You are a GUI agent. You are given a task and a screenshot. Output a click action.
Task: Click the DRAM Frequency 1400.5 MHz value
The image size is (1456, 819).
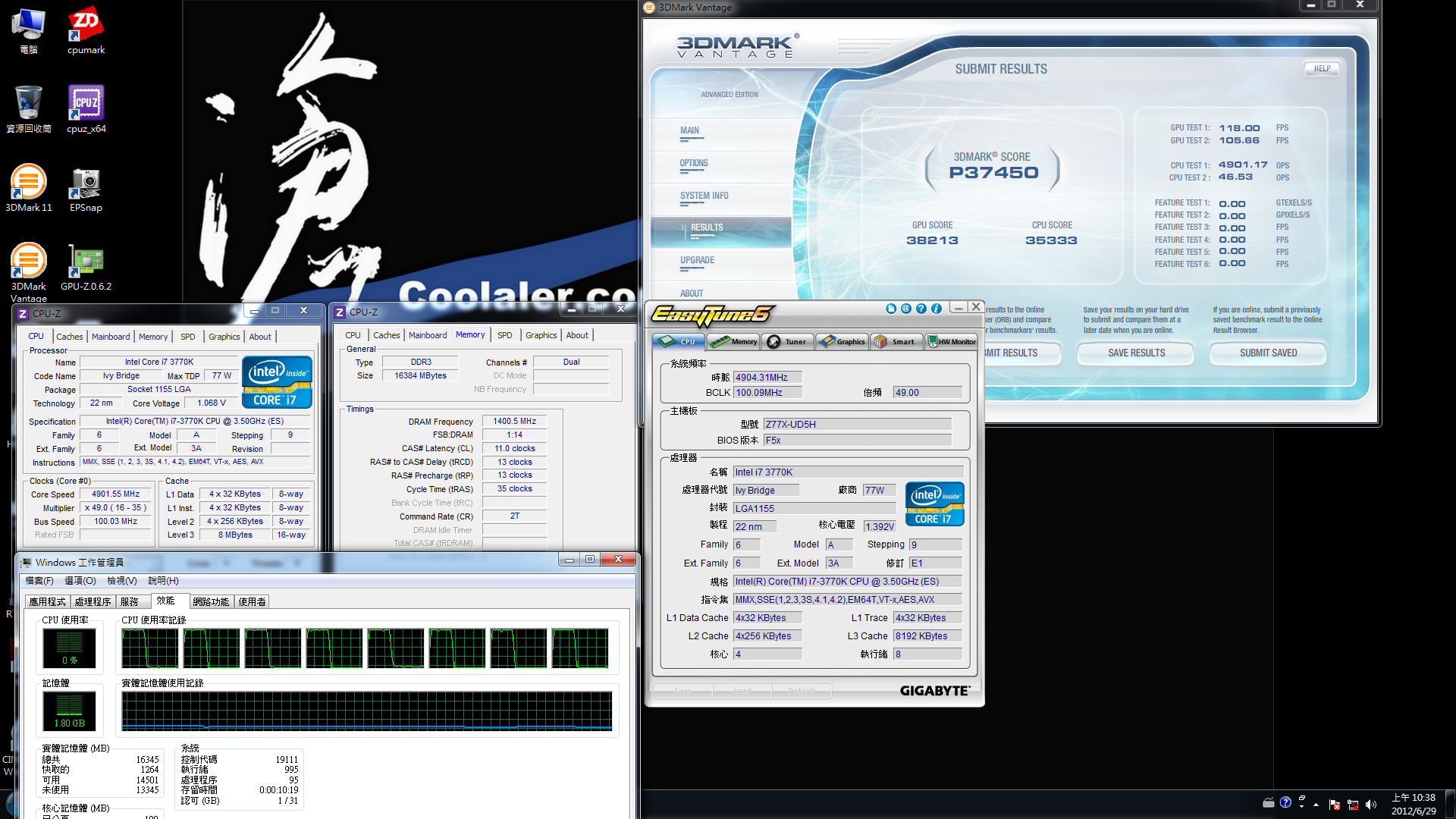pos(514,421)
